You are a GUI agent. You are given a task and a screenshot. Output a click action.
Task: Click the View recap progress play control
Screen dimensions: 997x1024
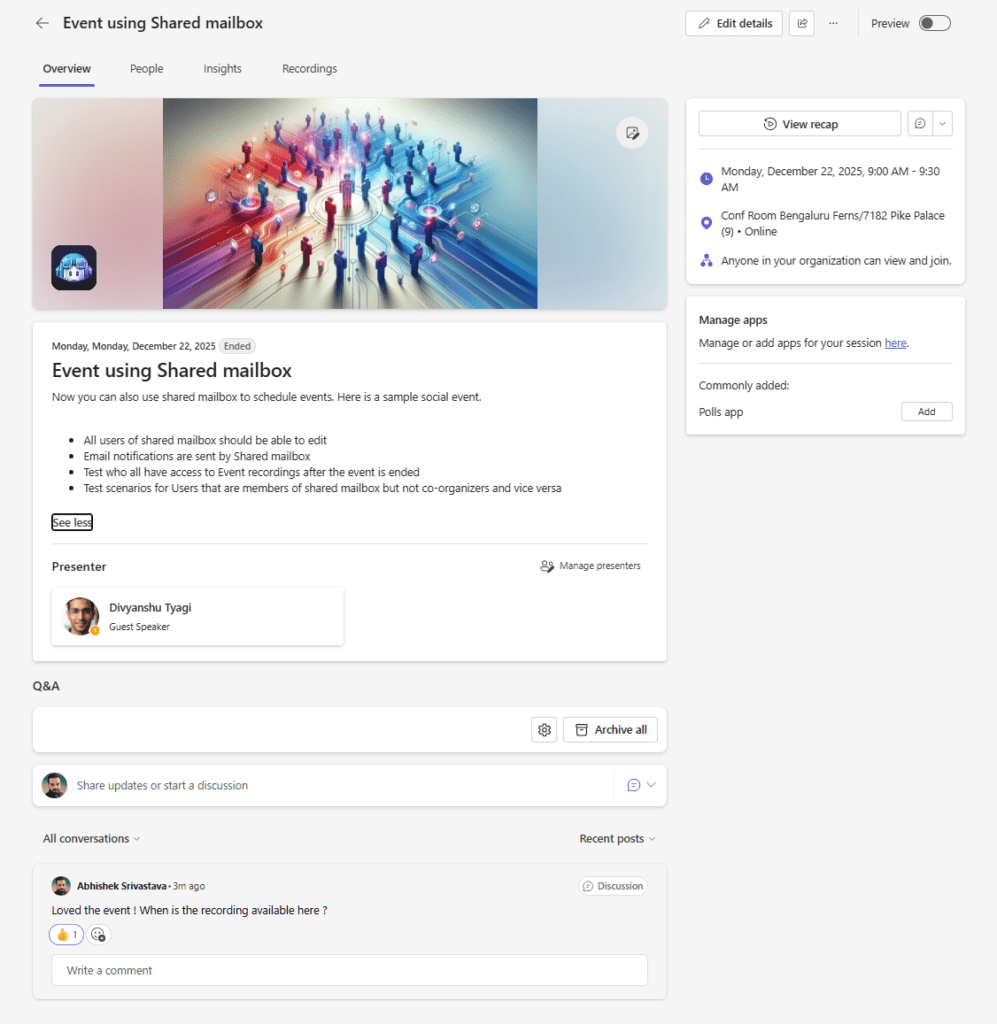770,123
